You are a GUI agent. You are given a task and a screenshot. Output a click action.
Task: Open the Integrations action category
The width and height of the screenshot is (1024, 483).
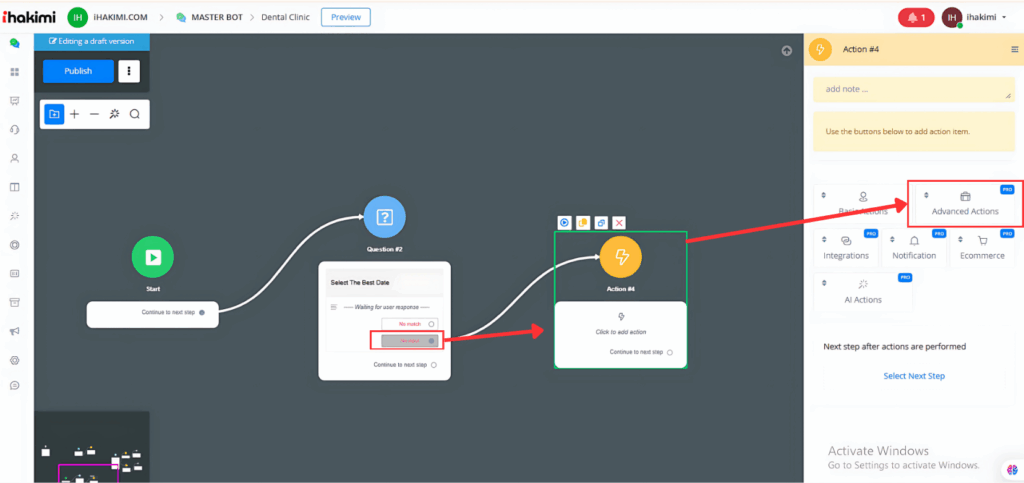[846, 248]
